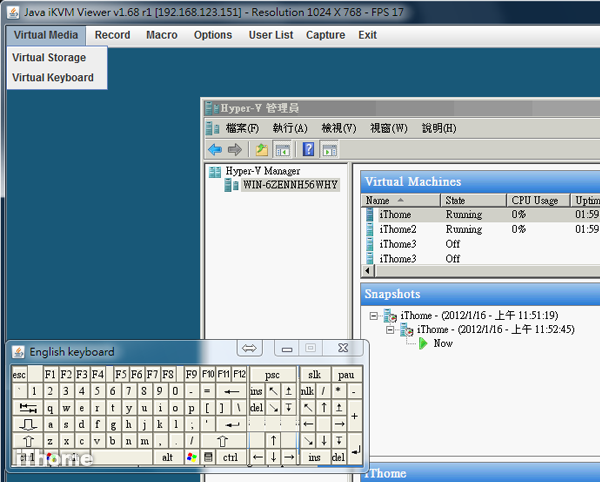Collapse the first iThome 11:51:19 snapshot node
The height and width of the screenshot is (482, 600).
coord(375,315)
